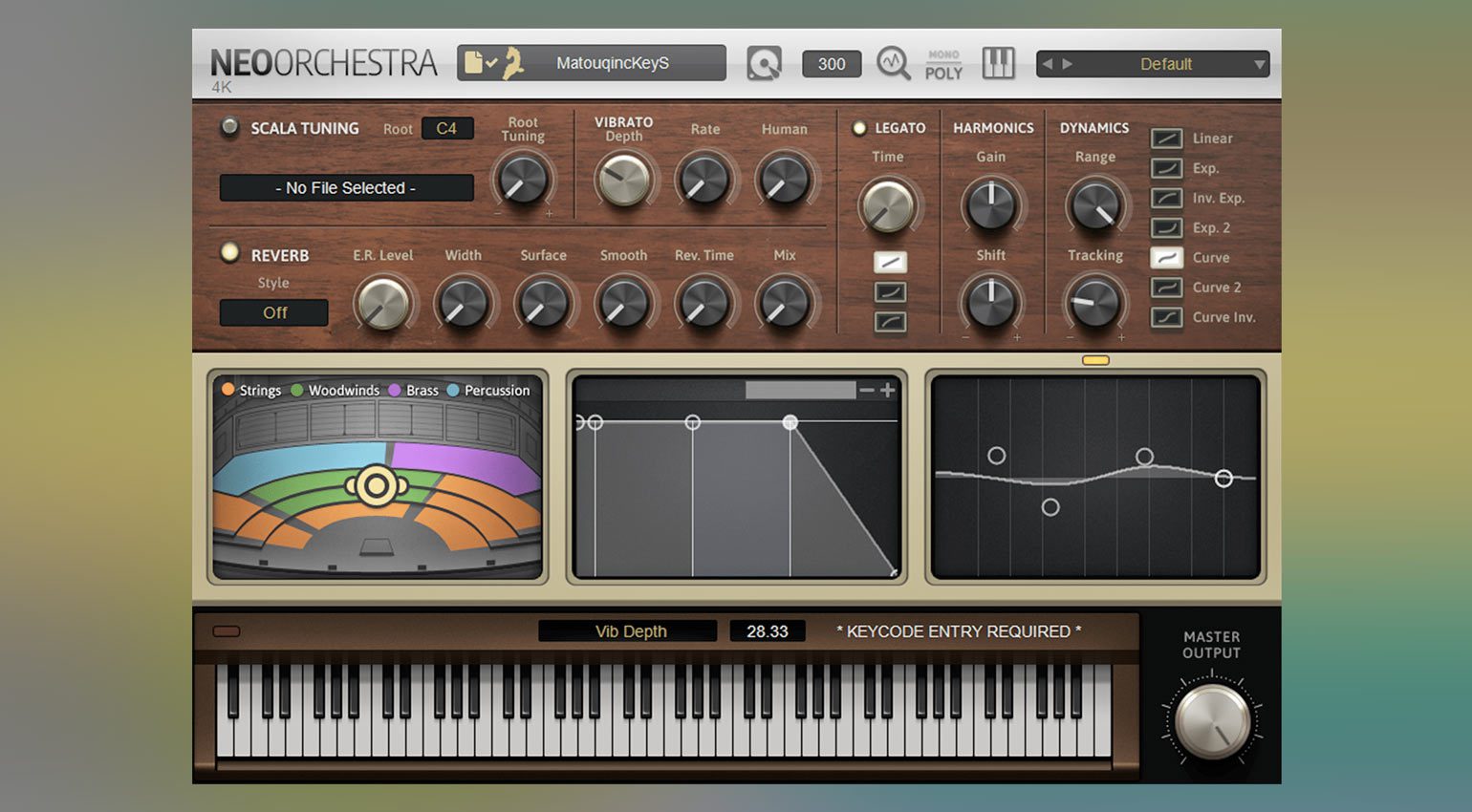Image resolution: width=1472 pixels, height=812 pixels.
Task: Click the reverb Mix knob
Action: click(x=785, y=304)
